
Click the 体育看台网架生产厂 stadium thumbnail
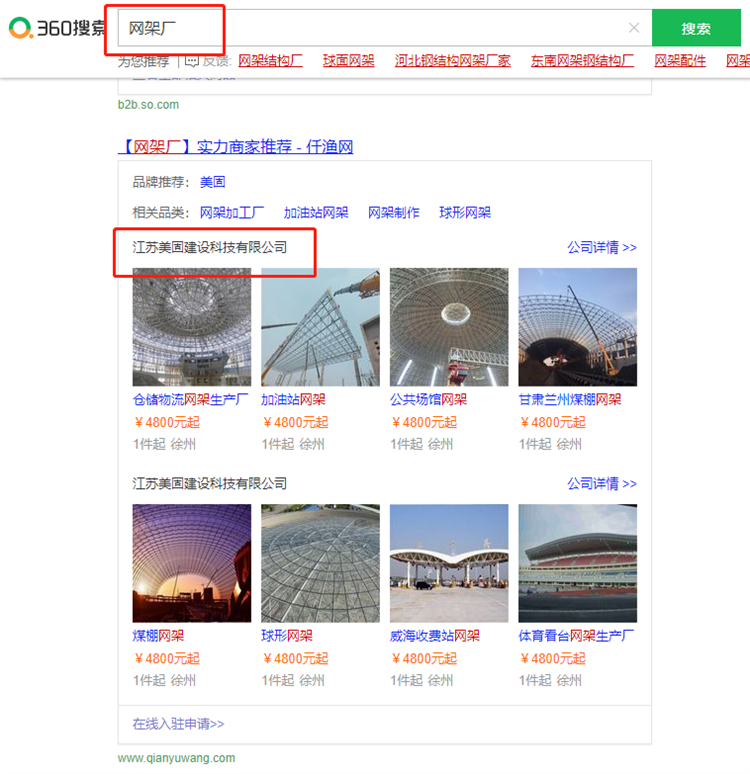(x=577, y=563)
